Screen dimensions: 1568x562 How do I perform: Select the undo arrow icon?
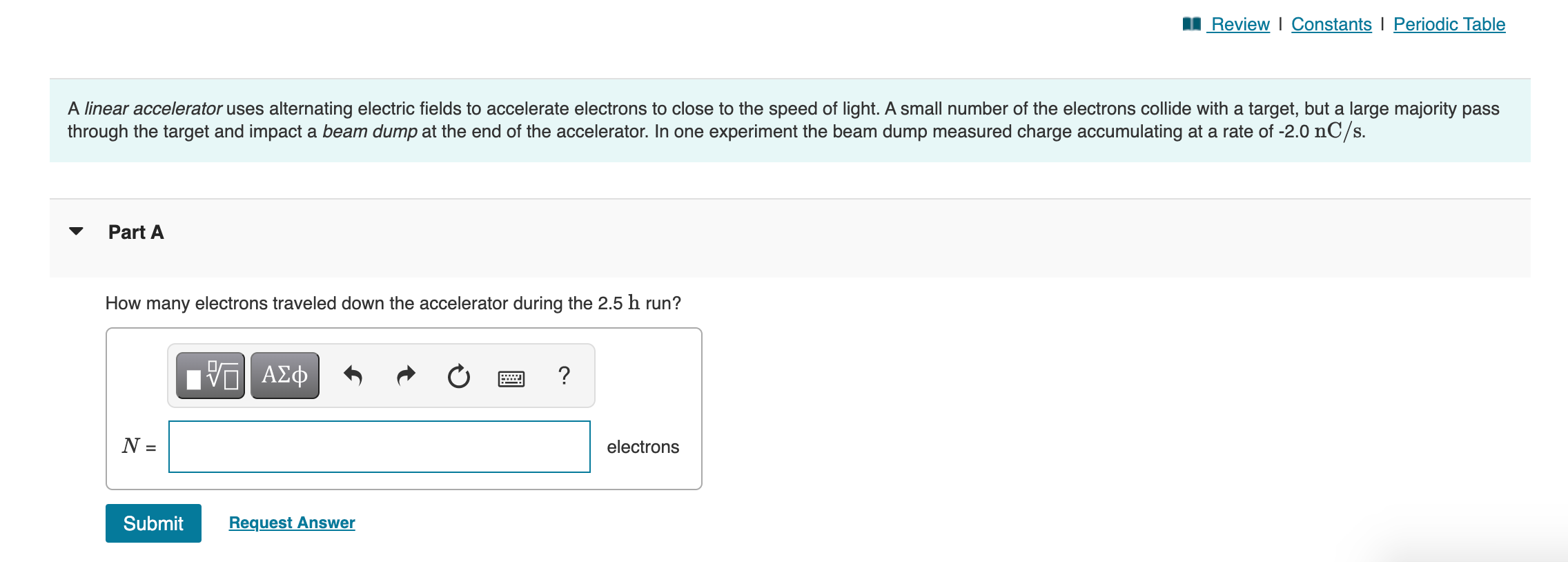point(354,375)
